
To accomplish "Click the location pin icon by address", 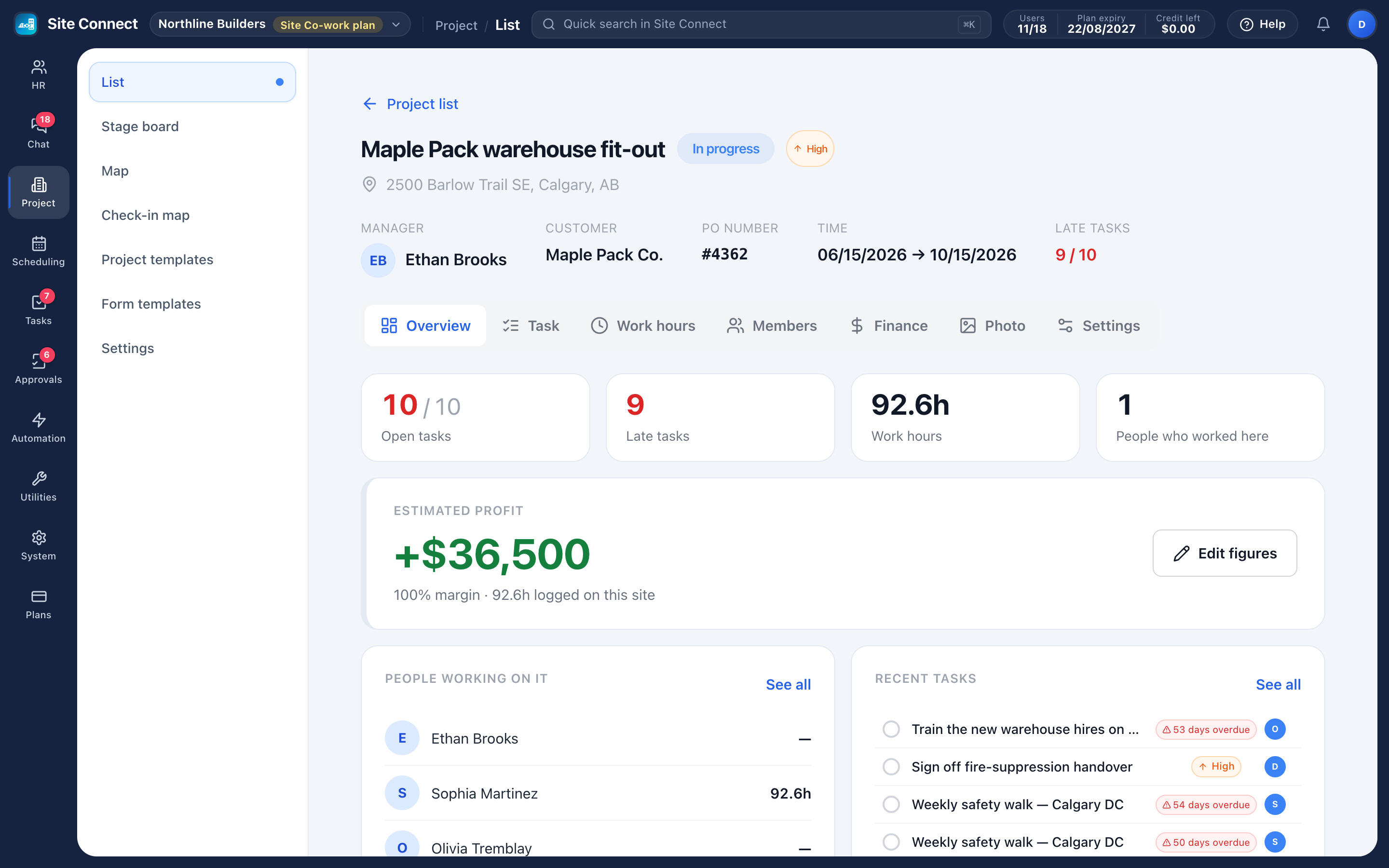I will pos(369,184).
